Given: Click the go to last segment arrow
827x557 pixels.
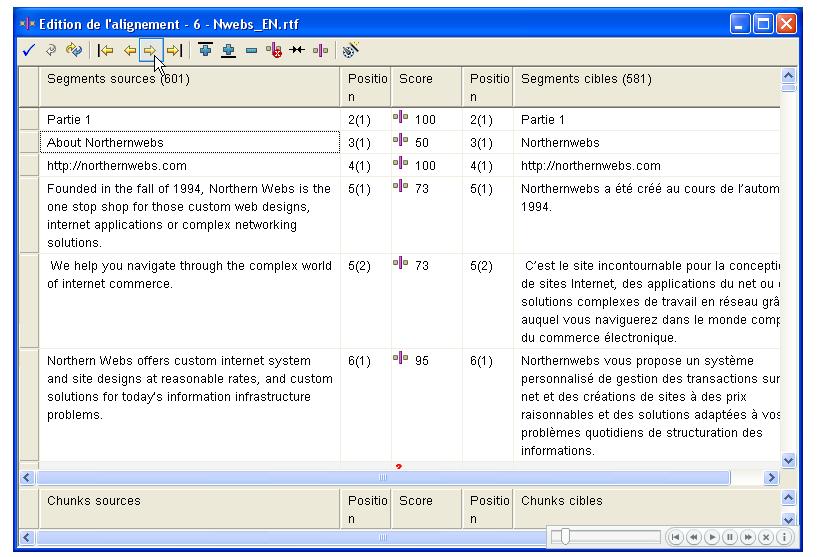Looking at the screenshot, I should click(174, 50).
